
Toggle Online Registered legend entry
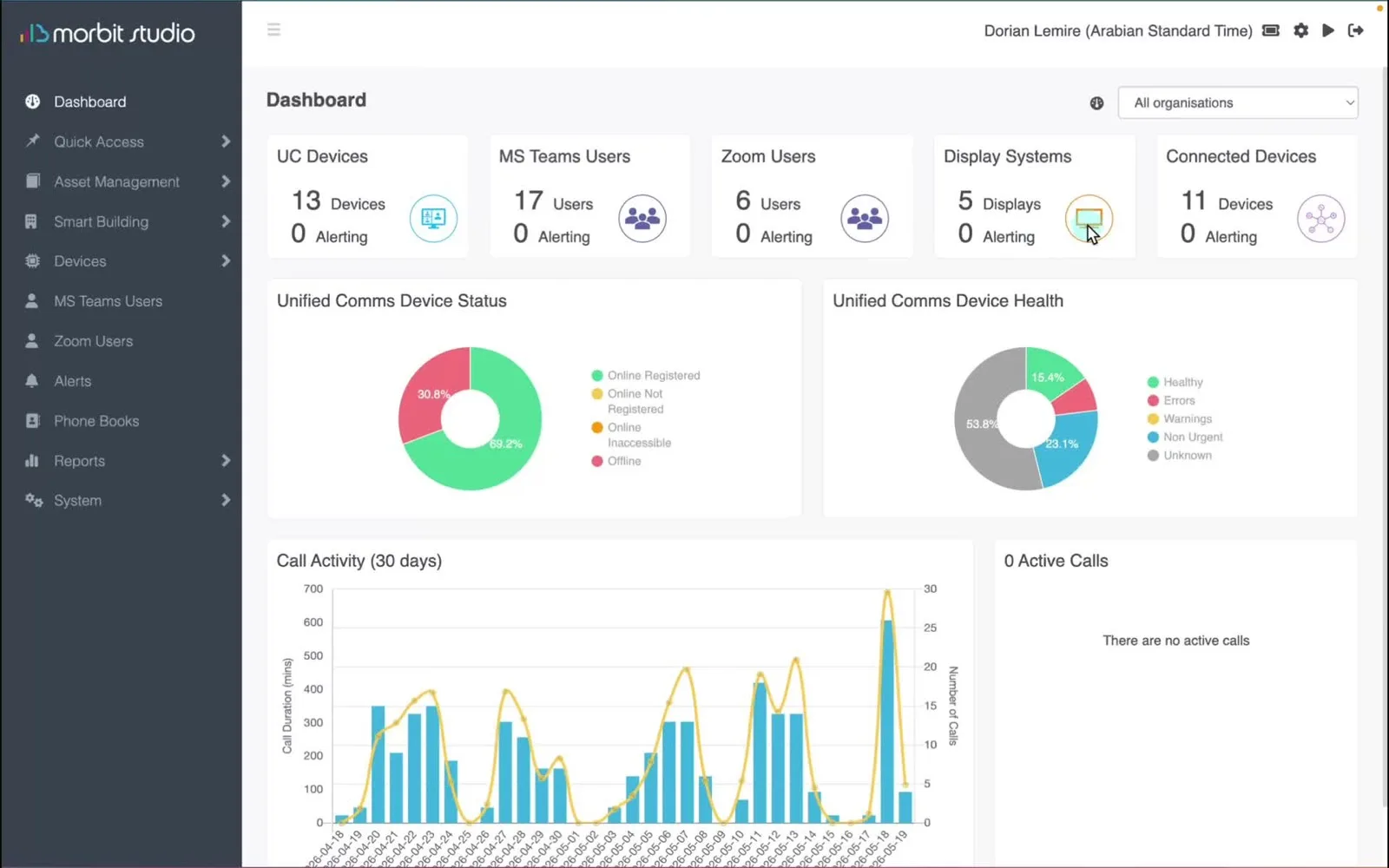coord(646,376)
